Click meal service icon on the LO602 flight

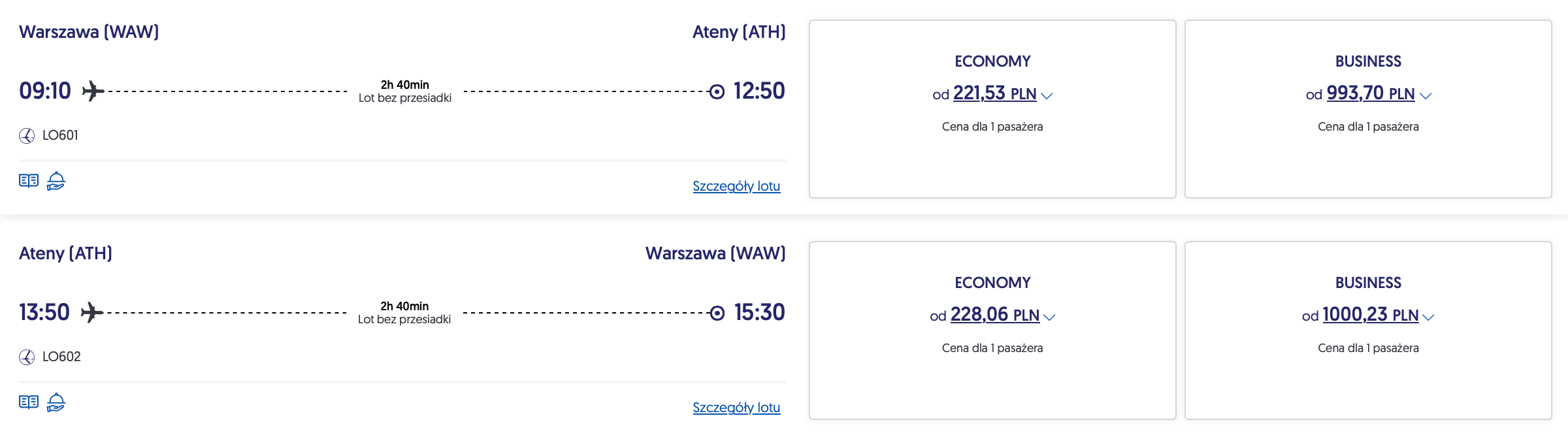click(56, 402)
